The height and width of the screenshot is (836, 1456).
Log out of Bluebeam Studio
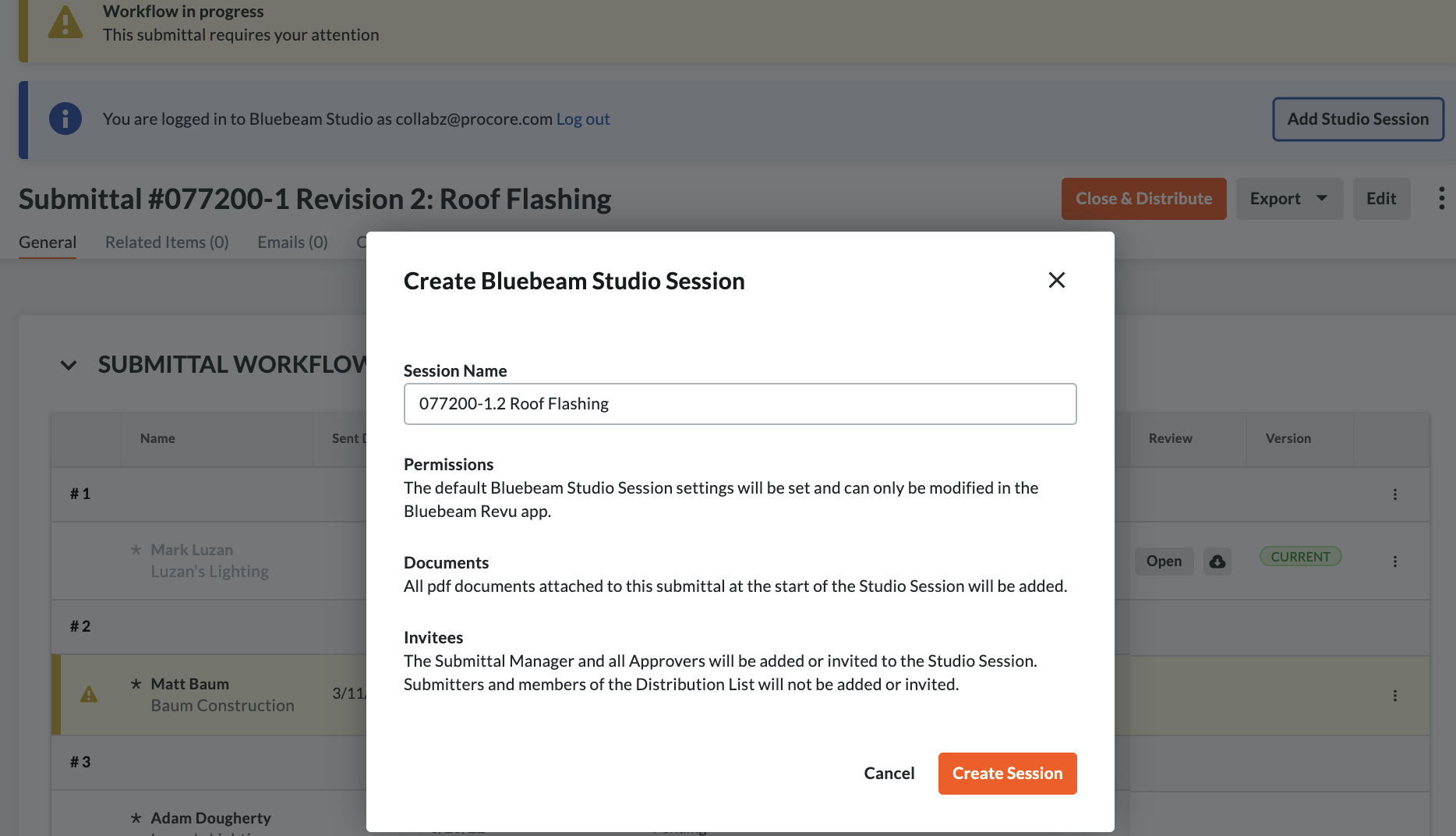tap(582, 119)
